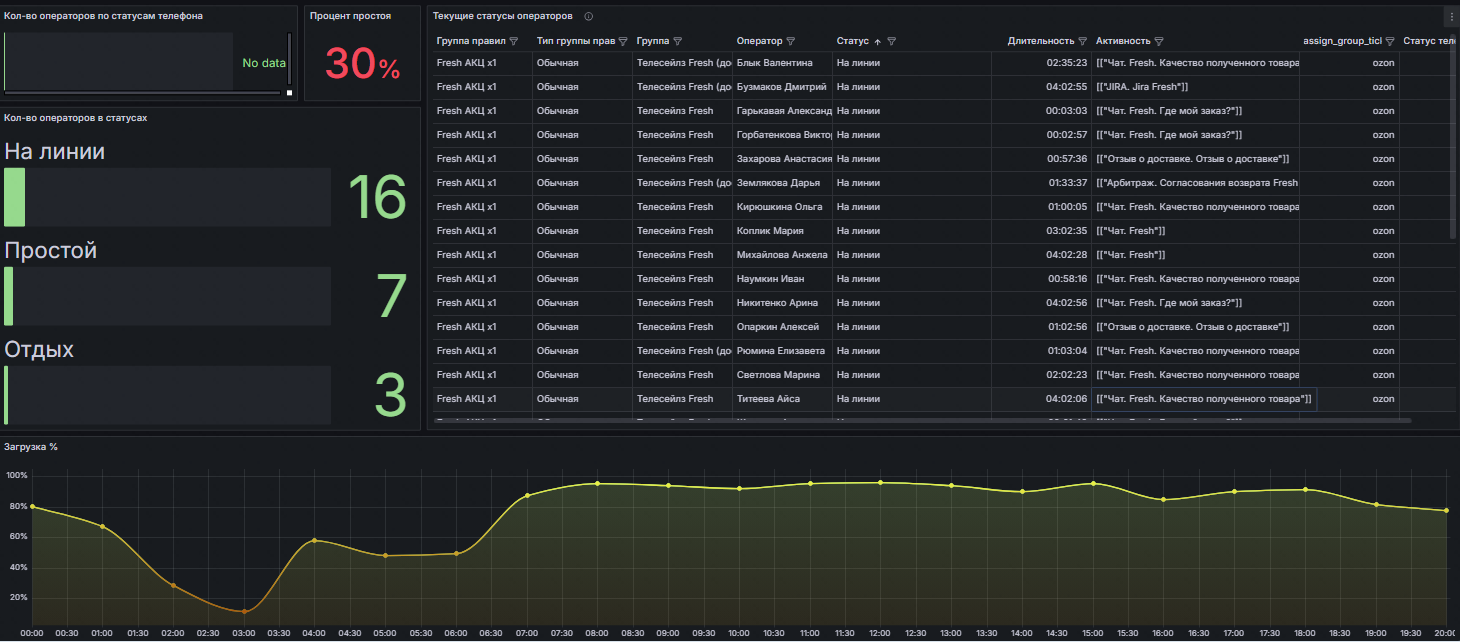Image resolution: width=1460 pixels, height=642 pixels.
Task: Select operator cell Землякова Дарья
Action: pyautogui.click(x=782, y=183)
